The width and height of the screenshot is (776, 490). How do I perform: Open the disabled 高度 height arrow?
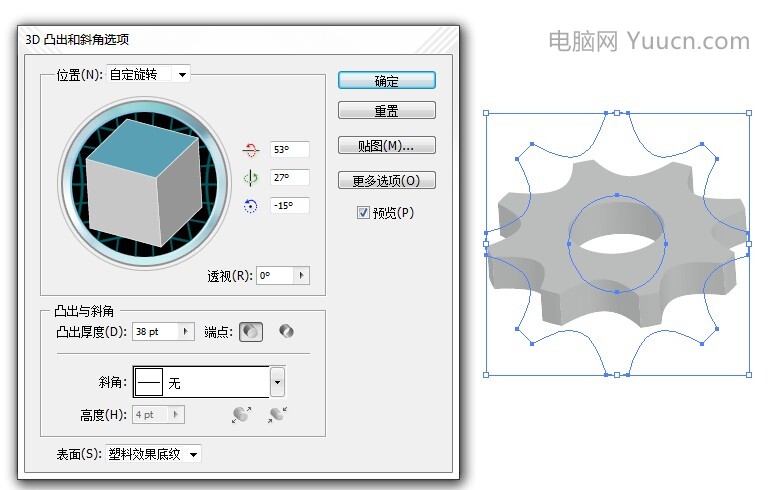click(x=176, y=415)
